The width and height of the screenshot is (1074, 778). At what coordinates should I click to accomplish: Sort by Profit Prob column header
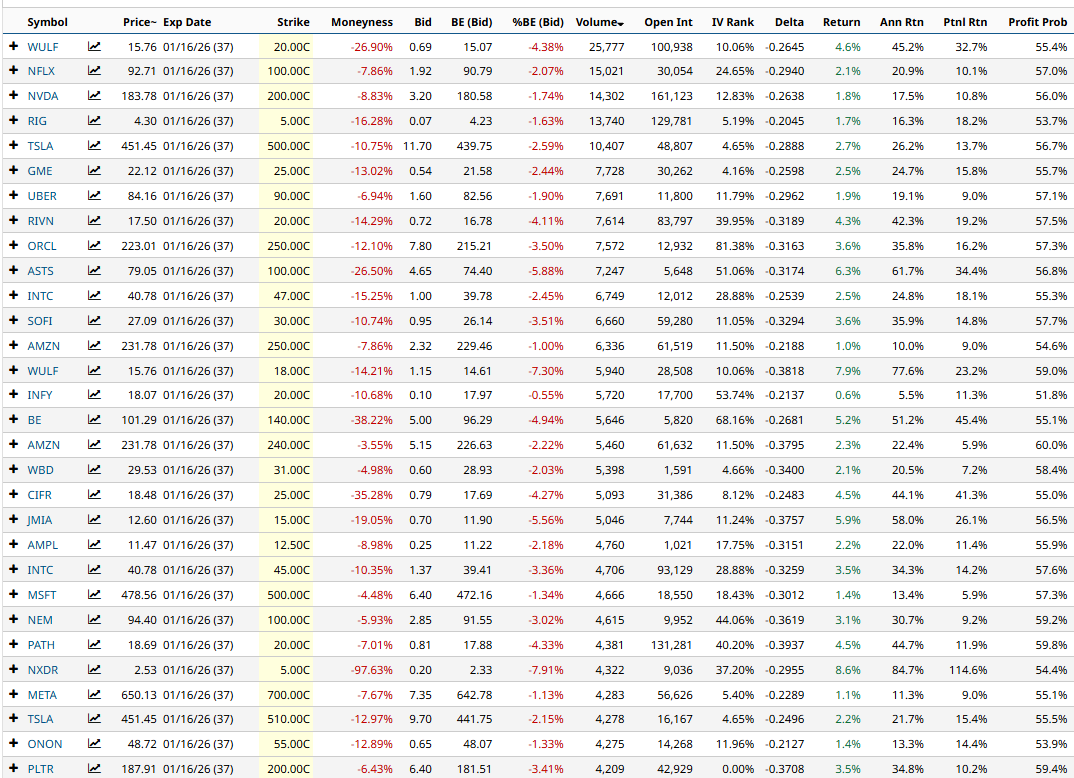[1038, 22]
